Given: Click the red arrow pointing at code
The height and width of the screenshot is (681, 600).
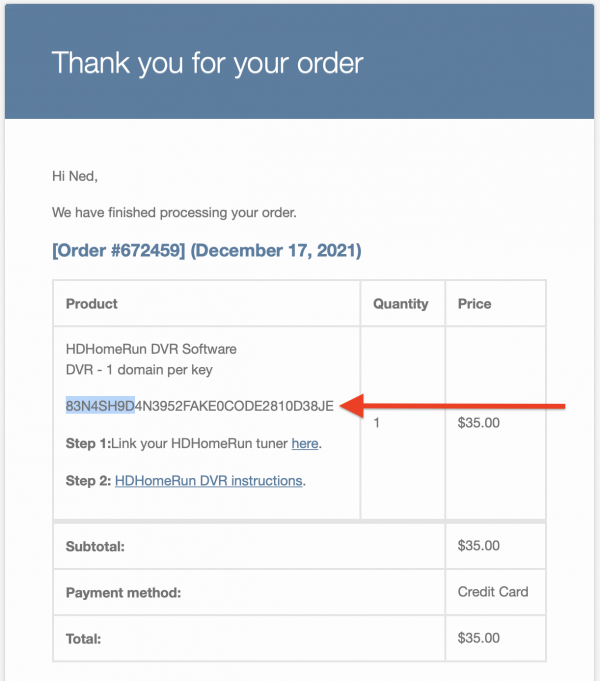Looking at the screenshot, I should [x=452, y=406].
